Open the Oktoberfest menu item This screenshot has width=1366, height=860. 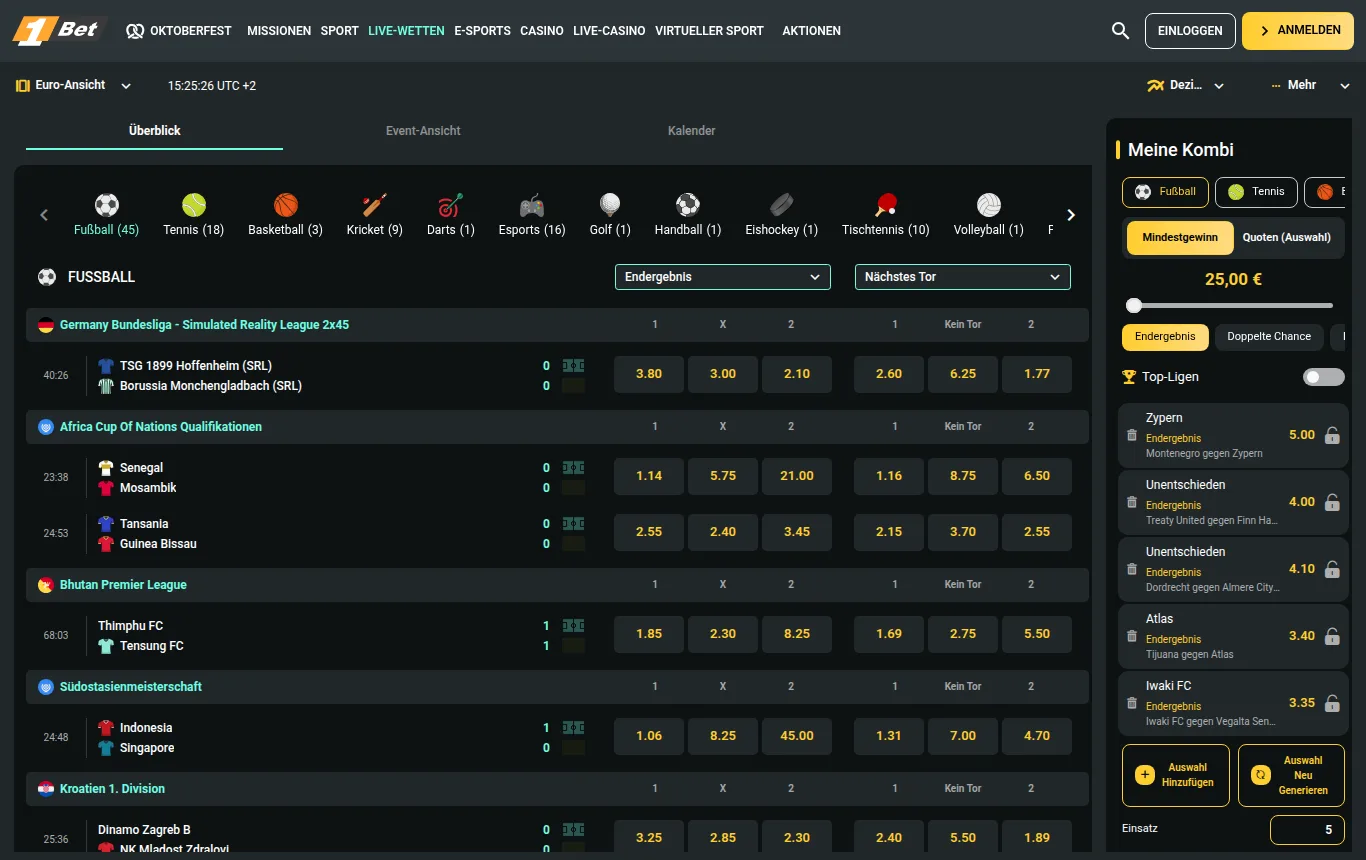click(179, 31)
